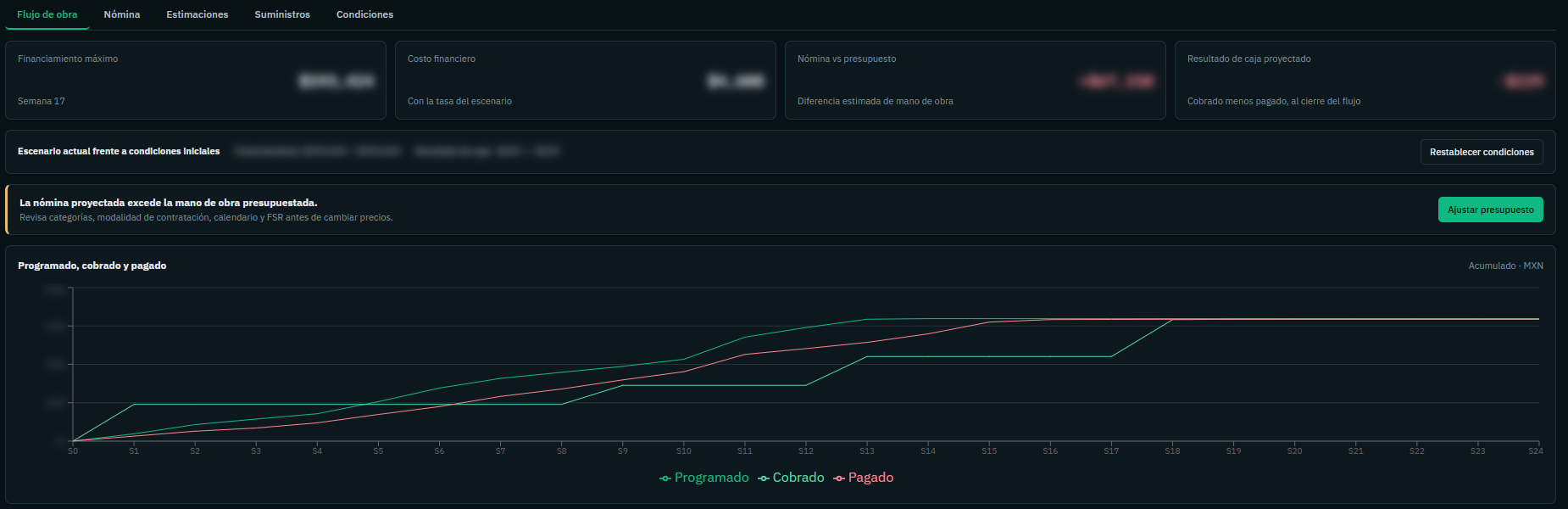Click the Pagado legend line marker
The height and width of the screenshot is (509, 1568).
[839, 478]
